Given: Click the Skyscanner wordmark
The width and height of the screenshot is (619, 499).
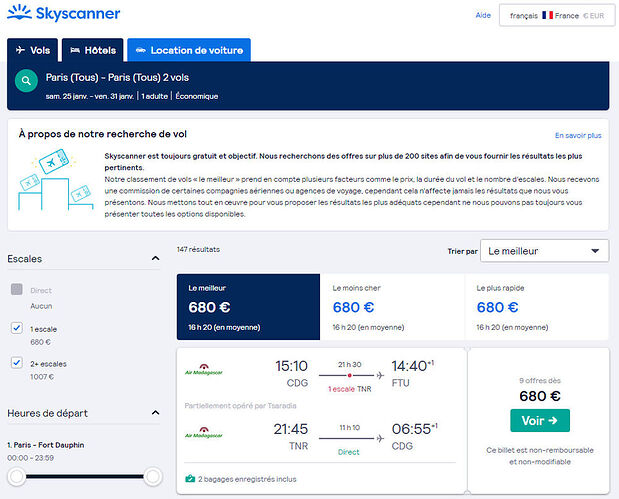Looking at the screenshot, I should click(x=78, y=14).
